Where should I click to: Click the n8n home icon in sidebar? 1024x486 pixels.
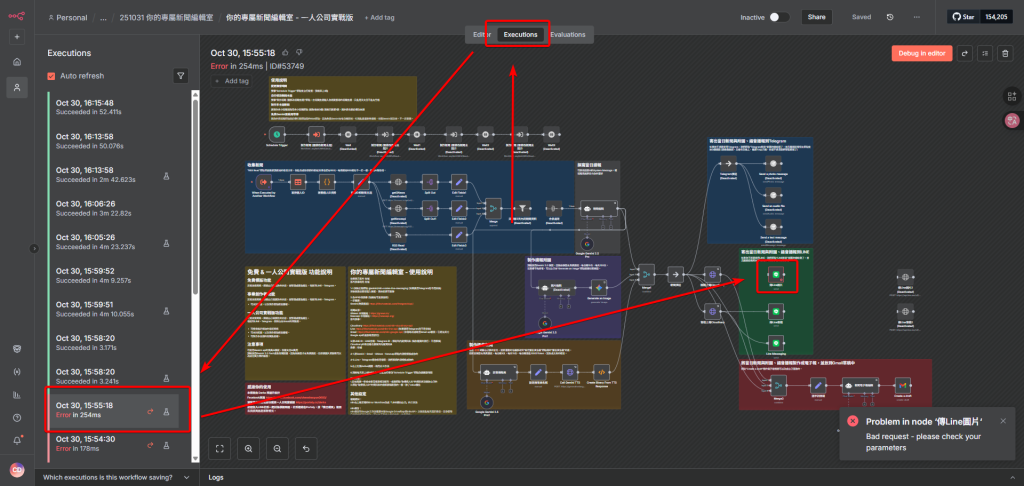point(17,62)
